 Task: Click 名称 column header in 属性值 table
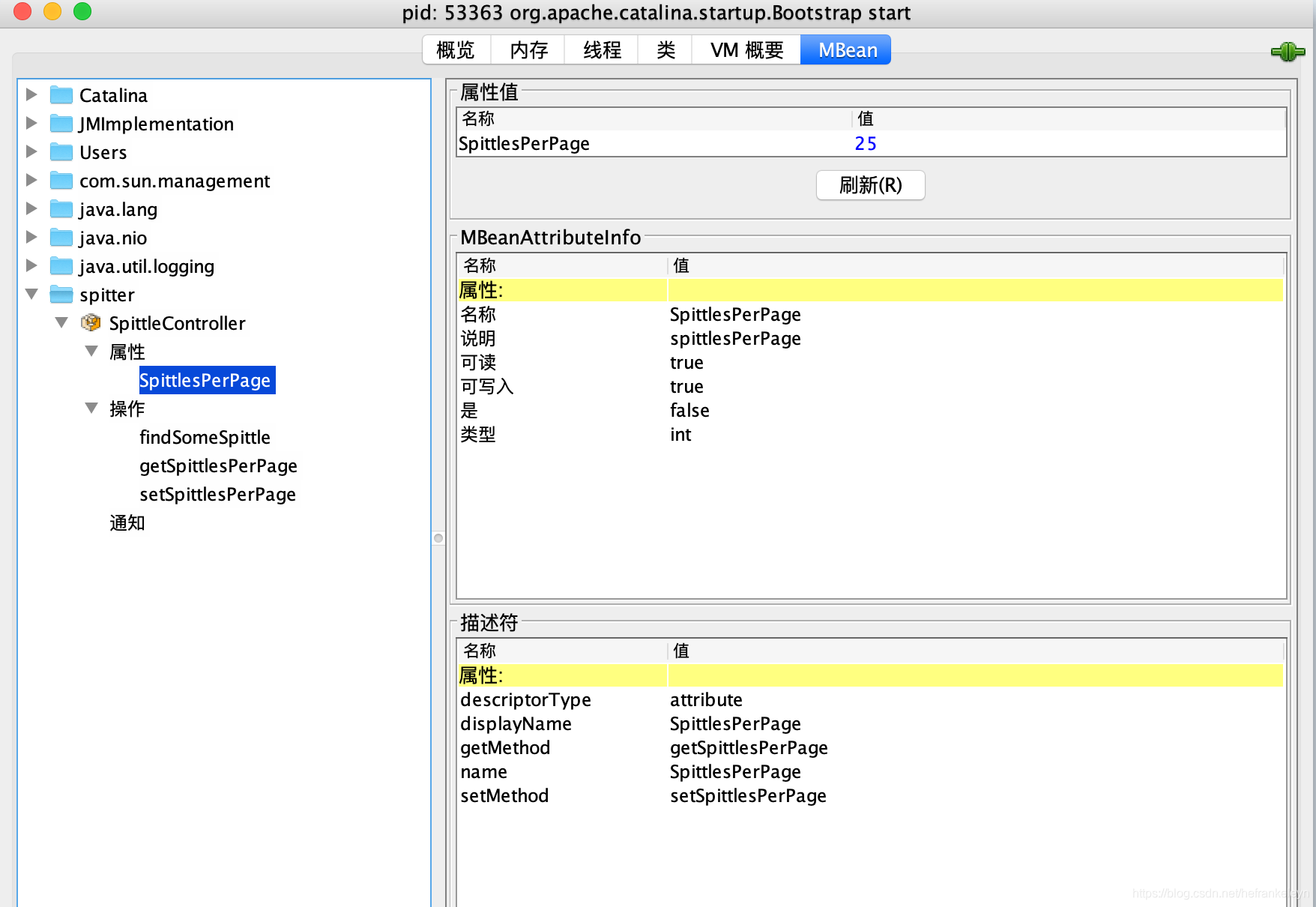coord(654,118)
